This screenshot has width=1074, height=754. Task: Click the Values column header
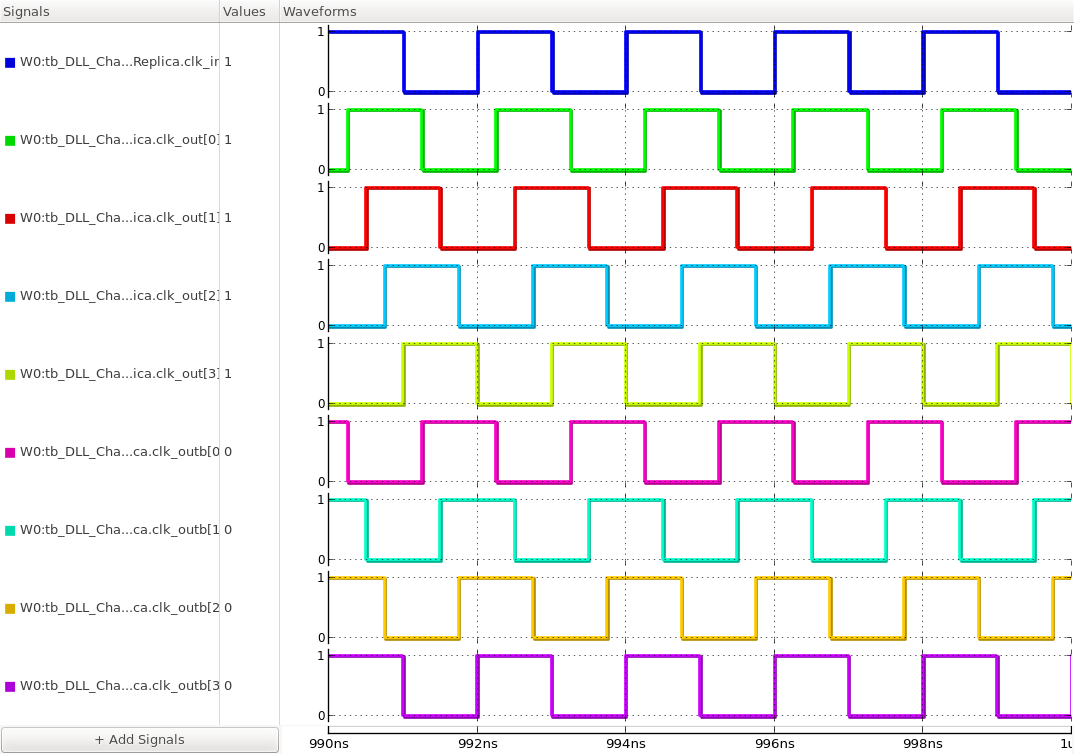(x=246, y=11)
